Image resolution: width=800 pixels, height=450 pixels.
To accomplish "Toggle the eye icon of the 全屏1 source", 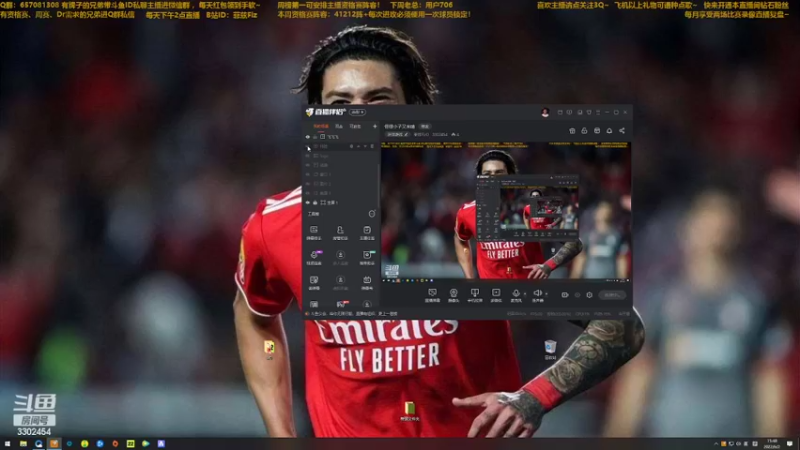I will click(308, 203).
